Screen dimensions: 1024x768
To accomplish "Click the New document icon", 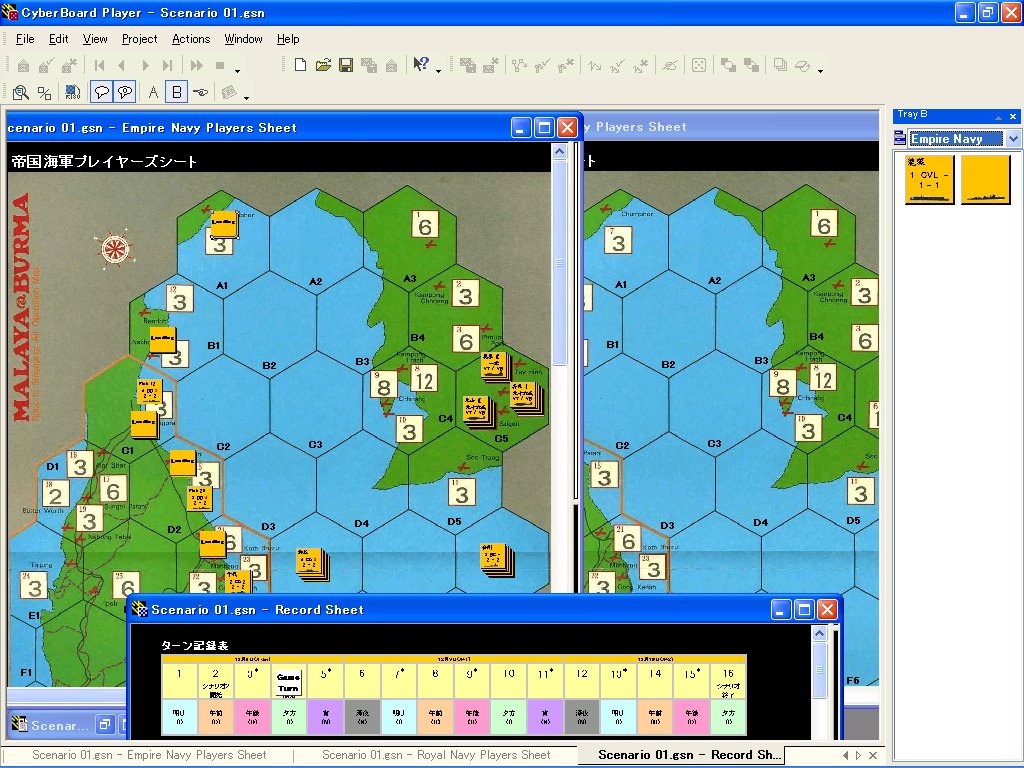I will tap(300, 65).
